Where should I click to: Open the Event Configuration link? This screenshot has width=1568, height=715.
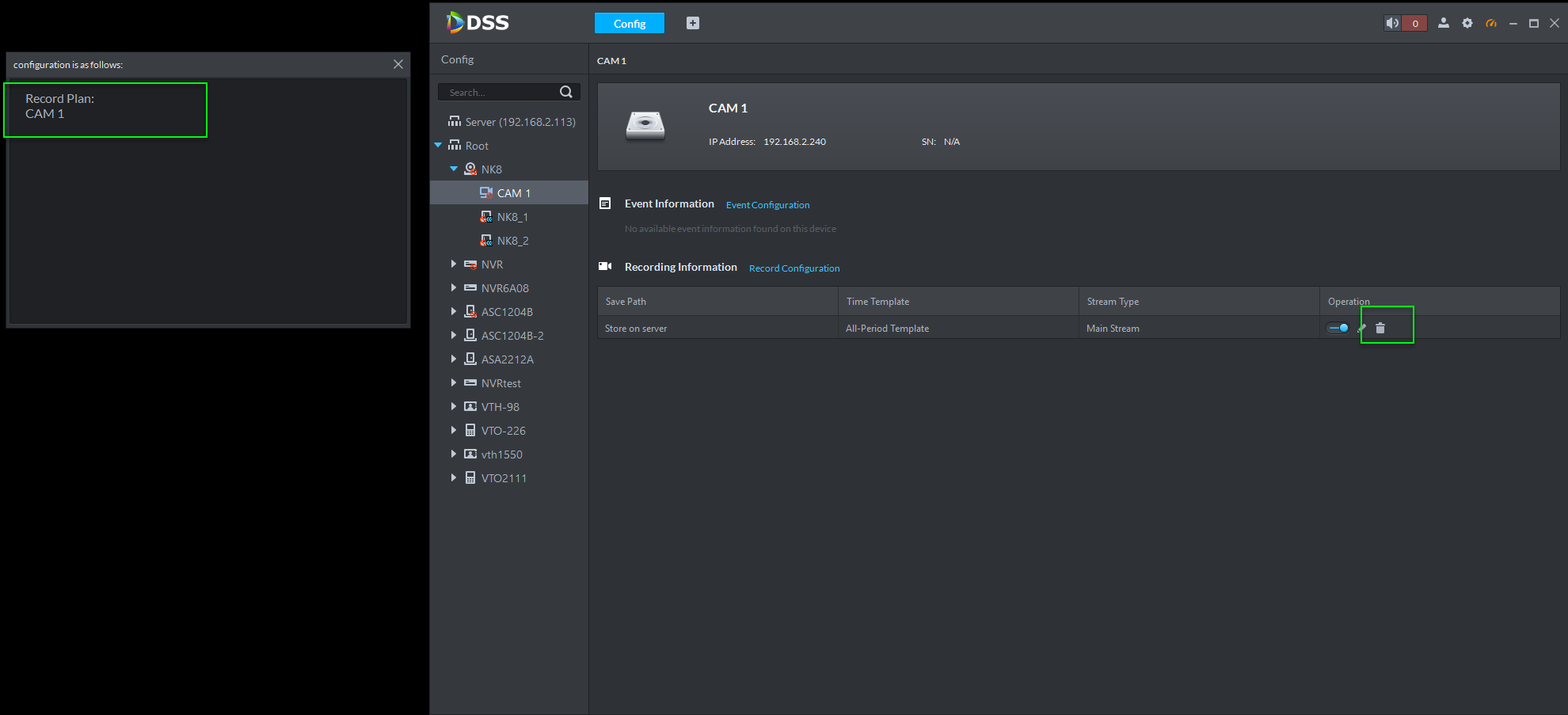point(767,205)
